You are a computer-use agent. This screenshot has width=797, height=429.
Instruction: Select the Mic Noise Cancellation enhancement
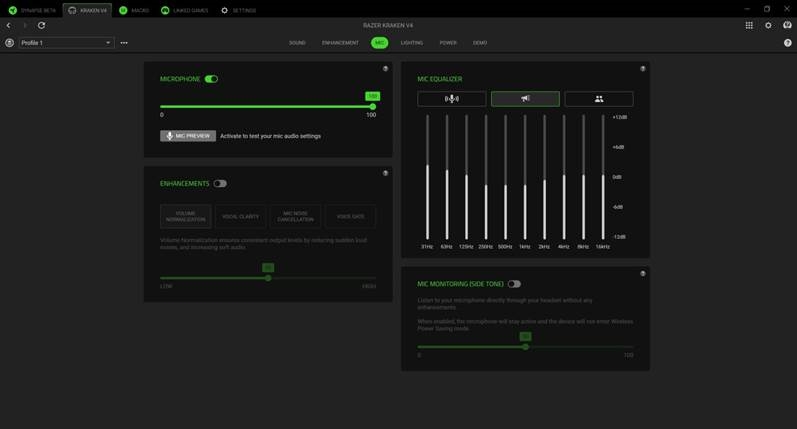coord(295,217)
